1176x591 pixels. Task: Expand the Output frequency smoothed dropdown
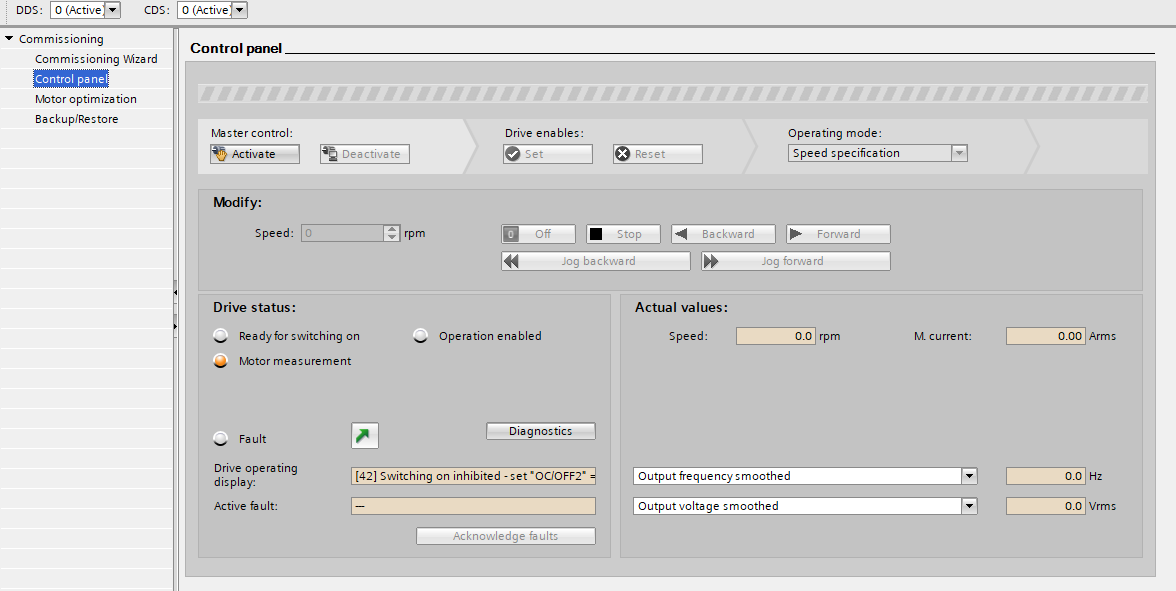point(969,476)
